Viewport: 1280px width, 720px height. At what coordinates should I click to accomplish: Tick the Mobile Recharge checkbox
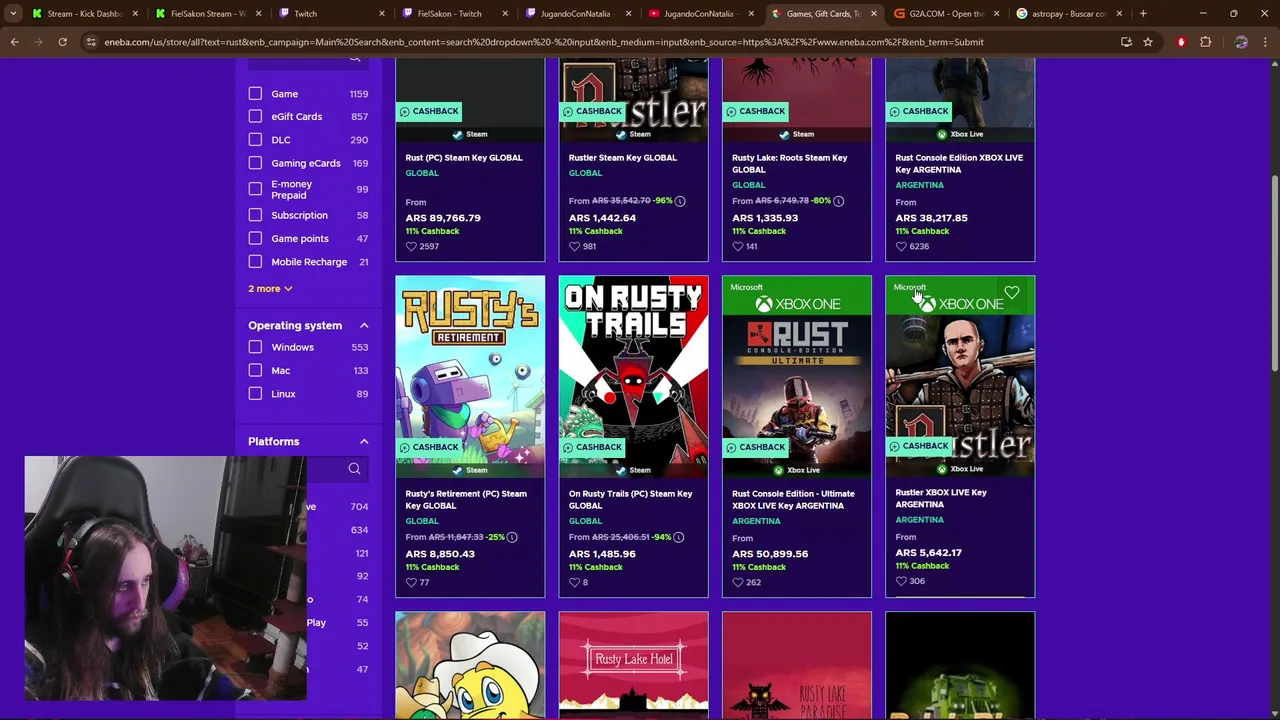click(255, 262)
